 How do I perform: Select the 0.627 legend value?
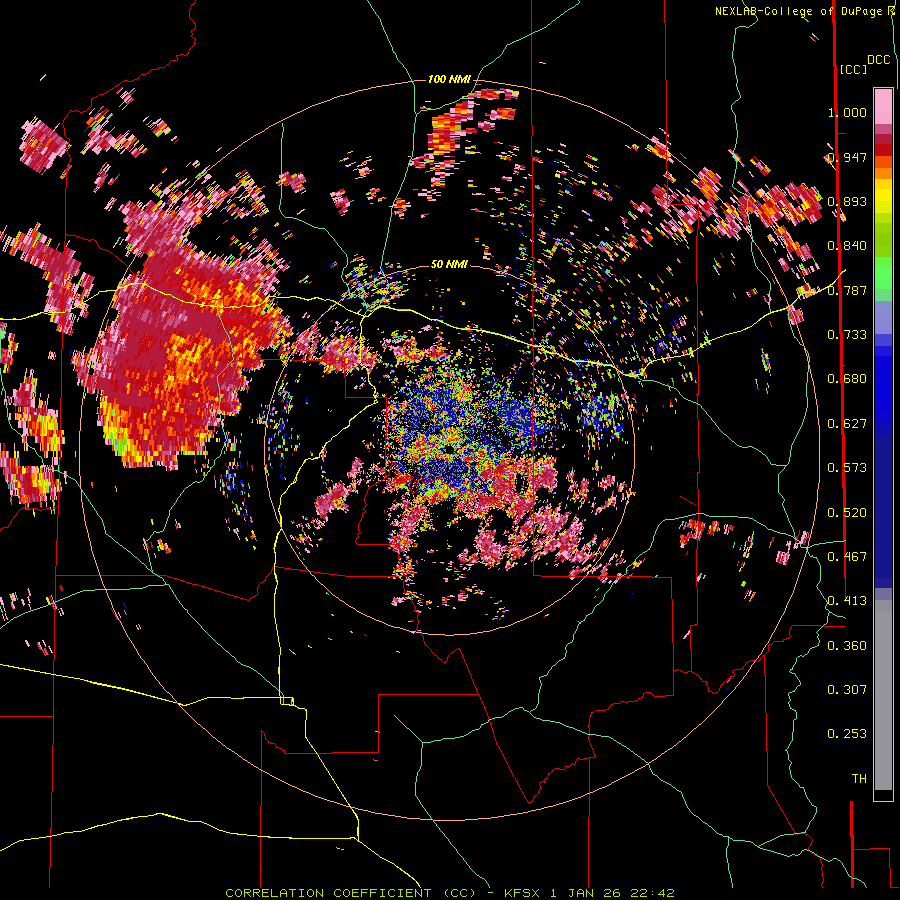click(x=847, y=424)
